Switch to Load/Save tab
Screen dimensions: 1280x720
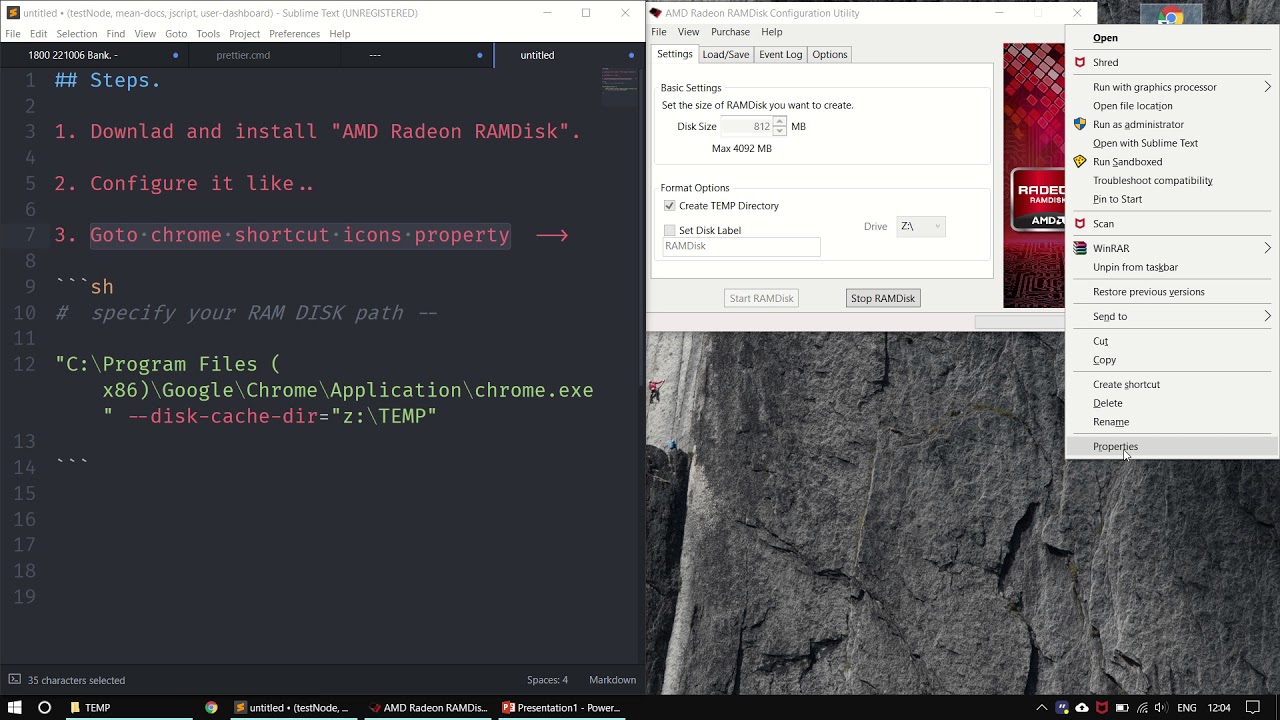[x=725, y=54]
